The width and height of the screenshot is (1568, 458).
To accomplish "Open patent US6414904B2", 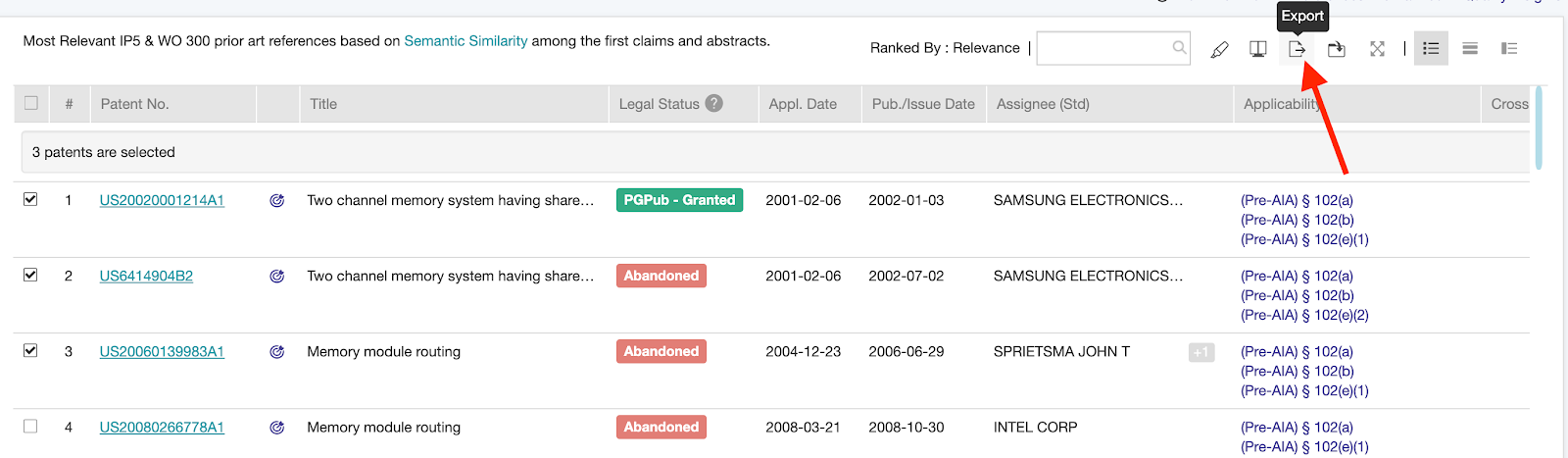I will 146,276.
